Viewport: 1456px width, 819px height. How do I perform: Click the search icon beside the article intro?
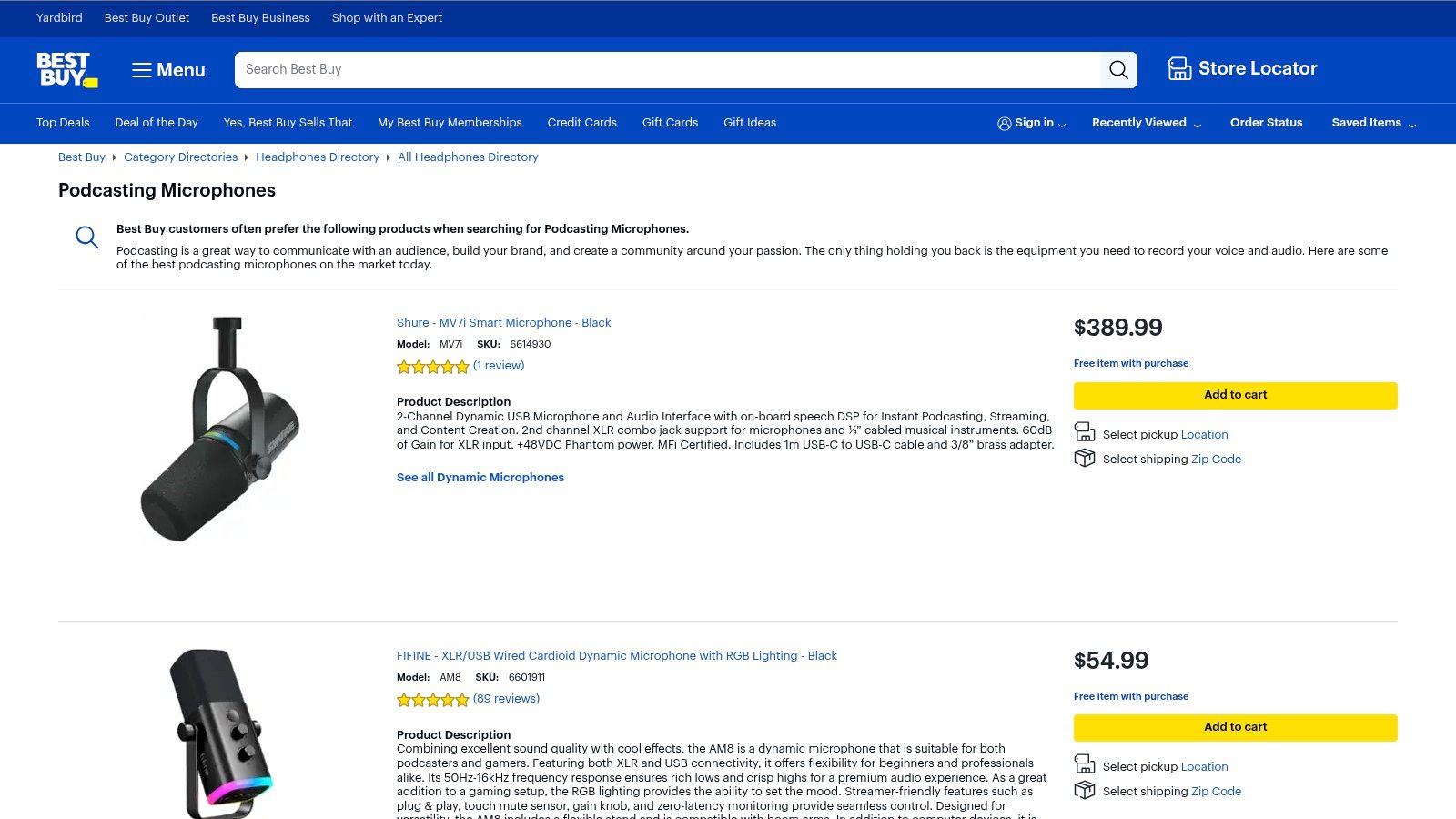[x=86, y=237]
